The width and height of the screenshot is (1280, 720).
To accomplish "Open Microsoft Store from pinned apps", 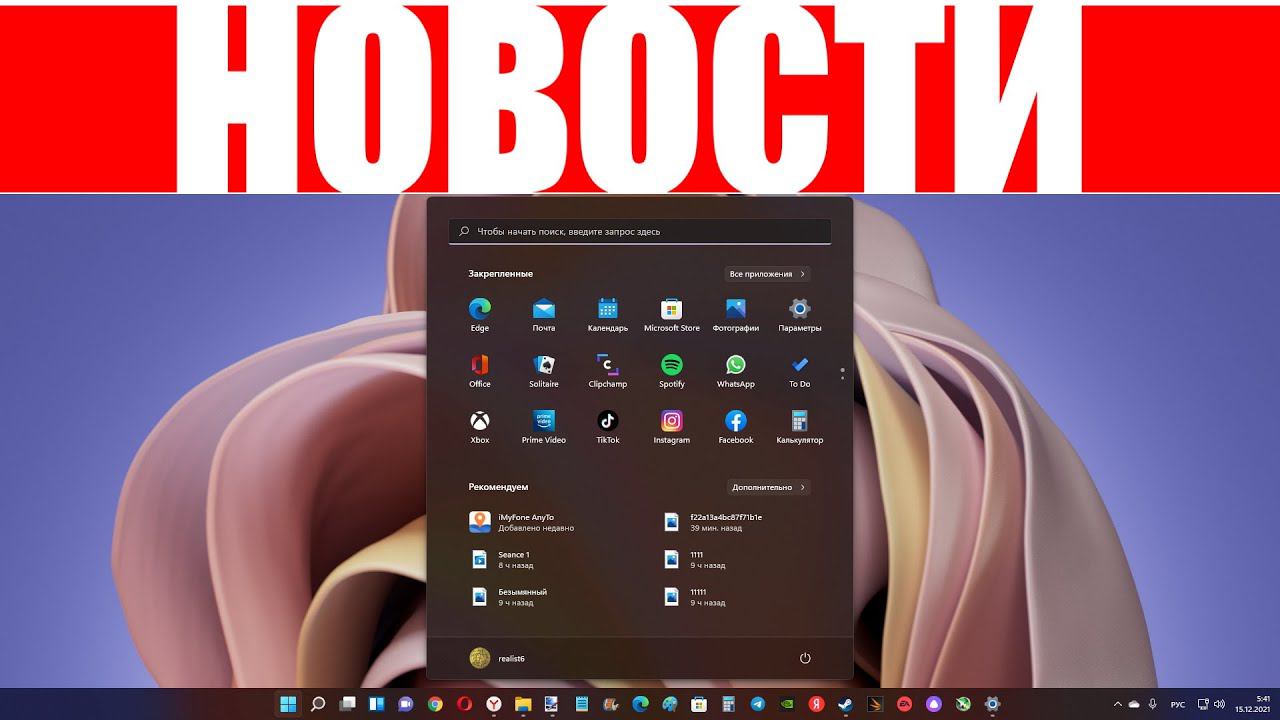I will (x=672, y=314).
